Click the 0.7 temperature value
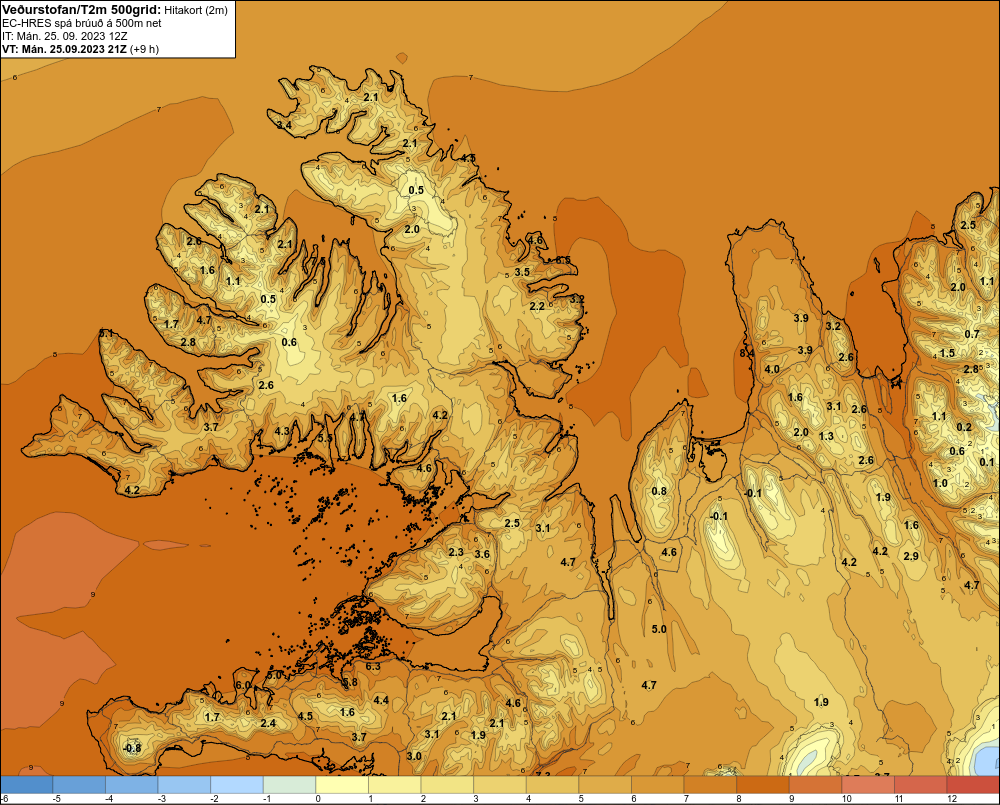Viewport: 1000px width, 805px height. click(972, 334)
